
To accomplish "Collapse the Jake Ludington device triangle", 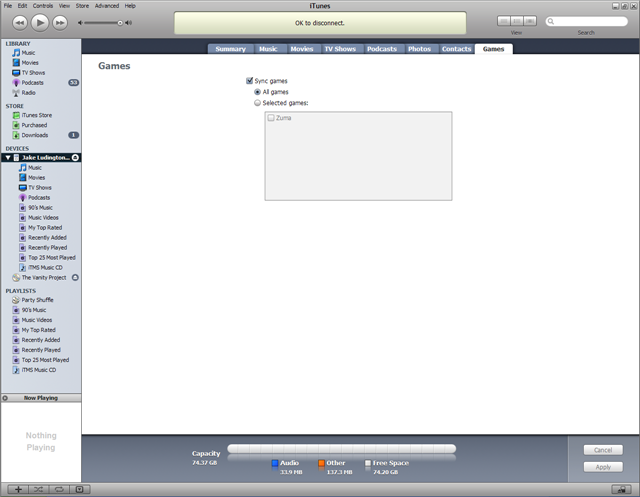I will click(x=8, y=158).
